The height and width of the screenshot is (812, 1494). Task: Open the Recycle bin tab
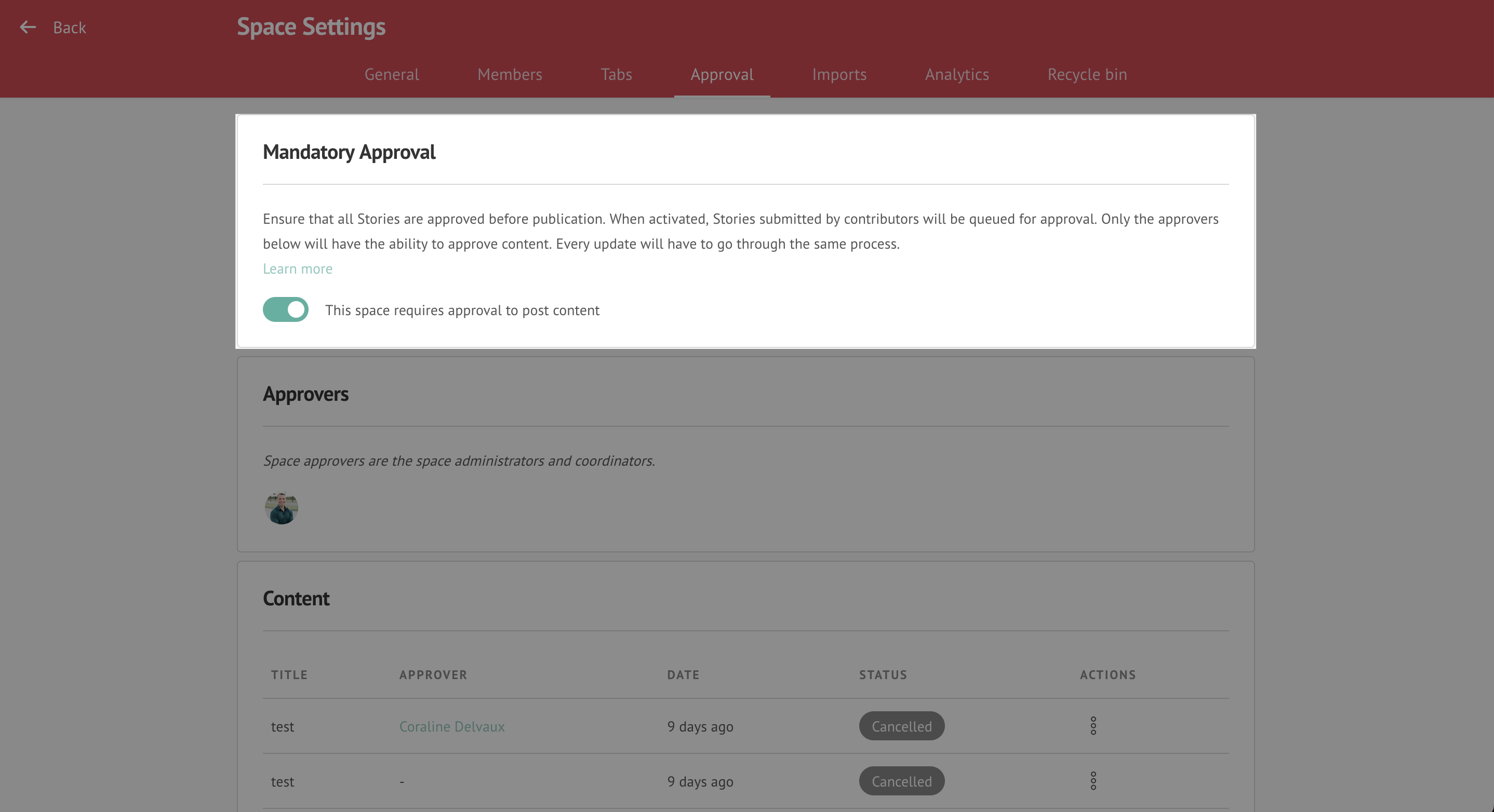click(x=1087, y=74)
